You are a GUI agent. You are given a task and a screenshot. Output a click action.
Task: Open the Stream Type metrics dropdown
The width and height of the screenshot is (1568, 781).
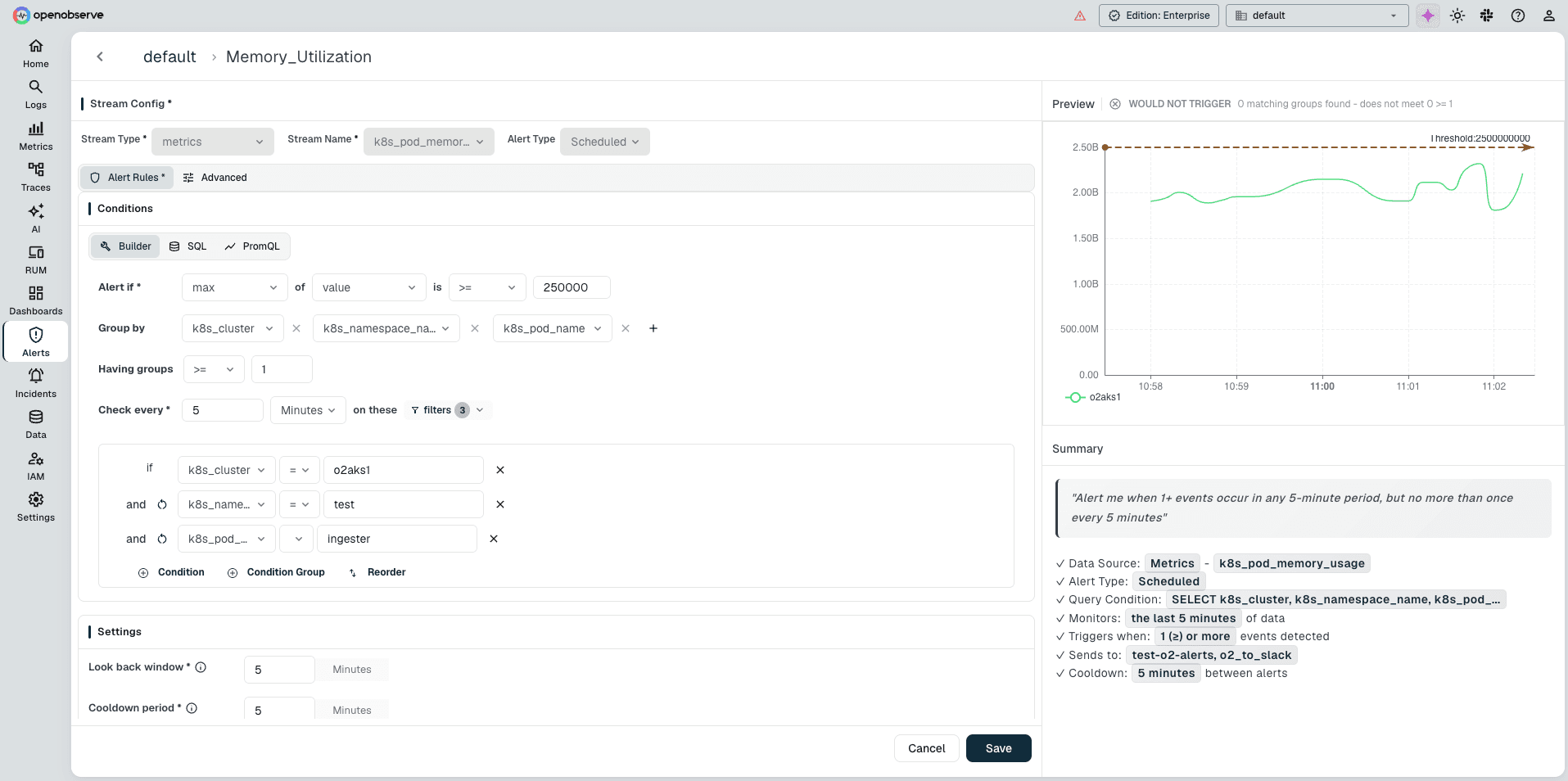(x=213, y=142)
